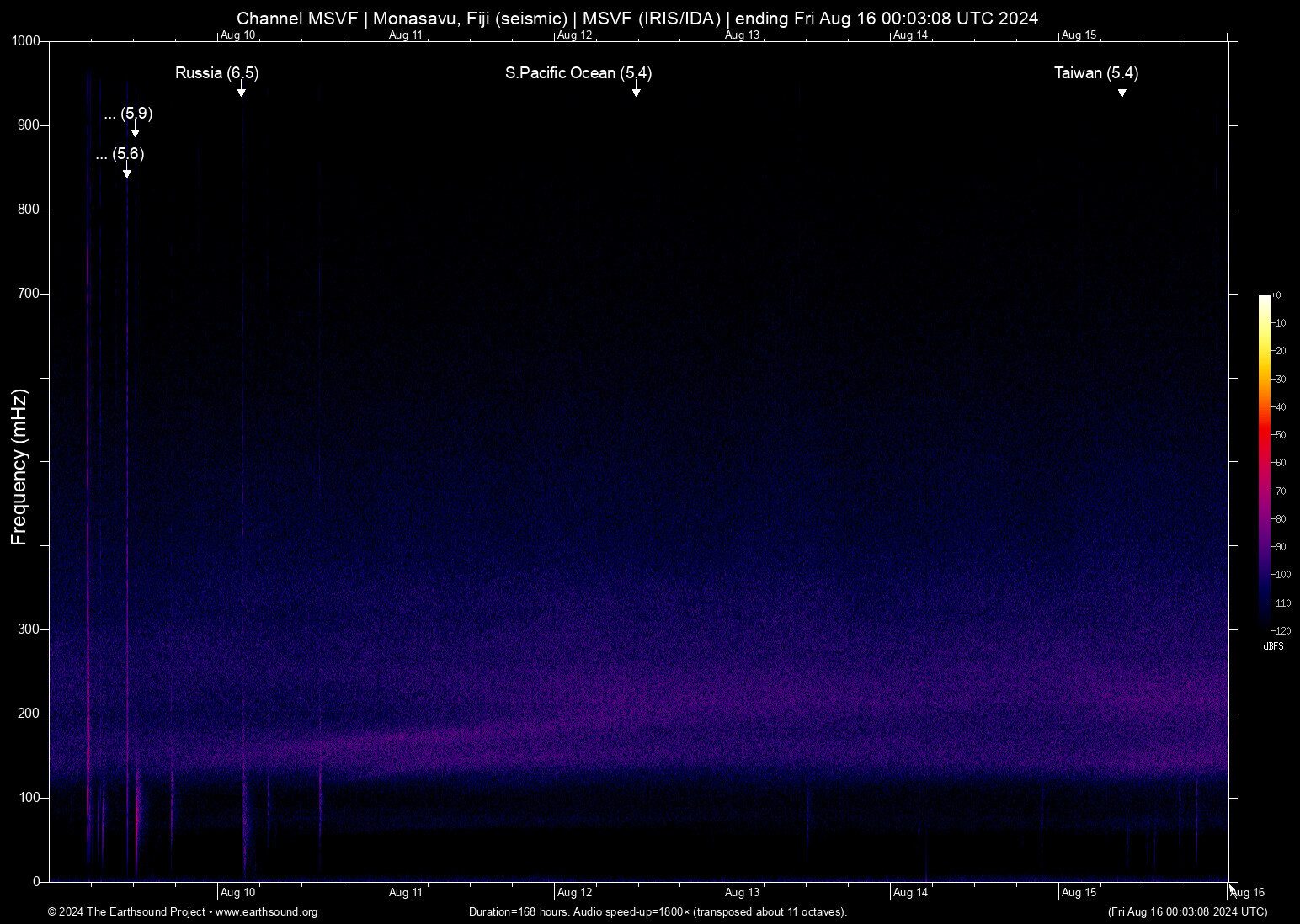
Task: Select the Russia (6.5) earthquake label
Action: click(216, 73)
